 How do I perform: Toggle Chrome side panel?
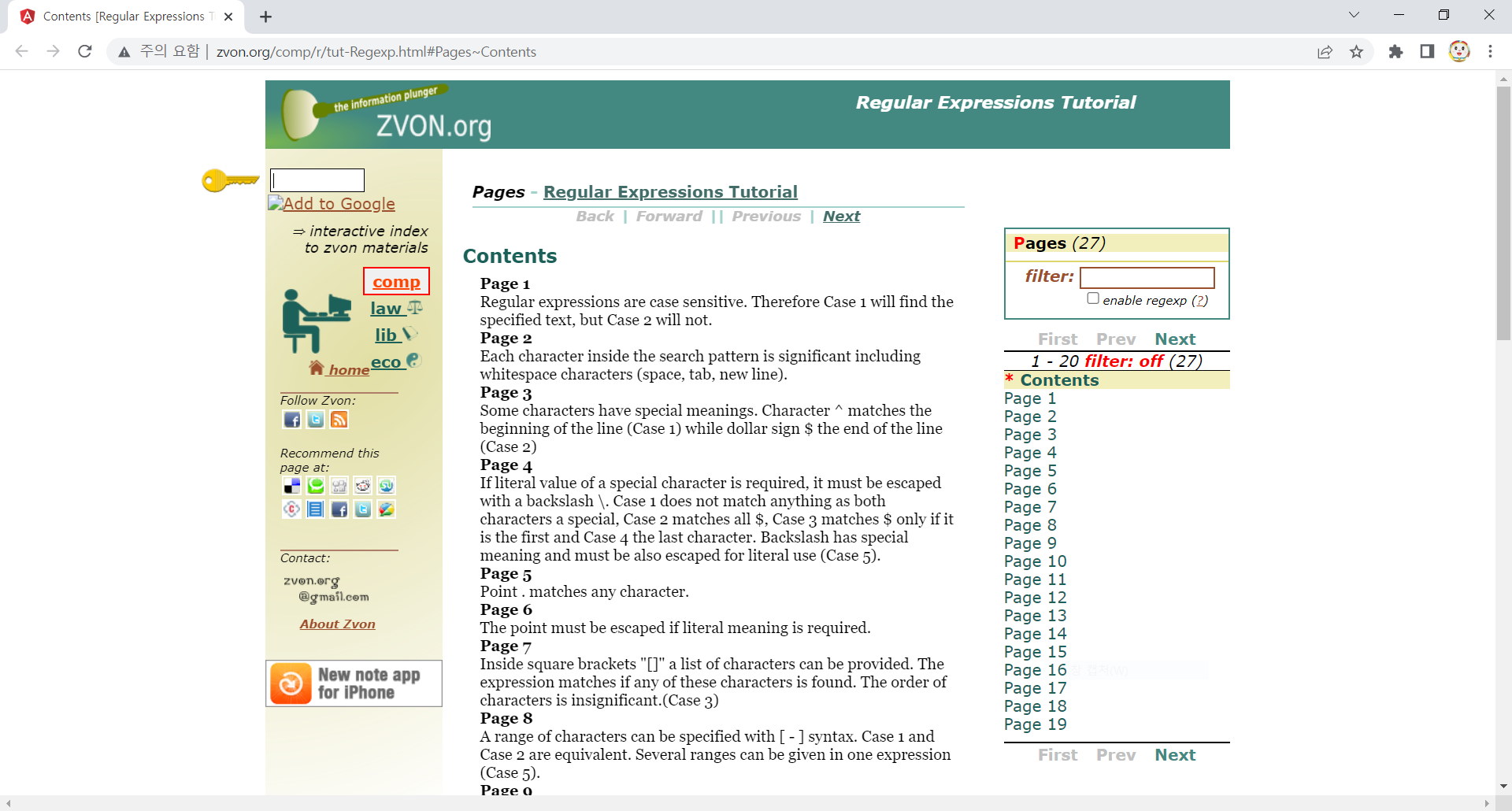(1427, 51)
